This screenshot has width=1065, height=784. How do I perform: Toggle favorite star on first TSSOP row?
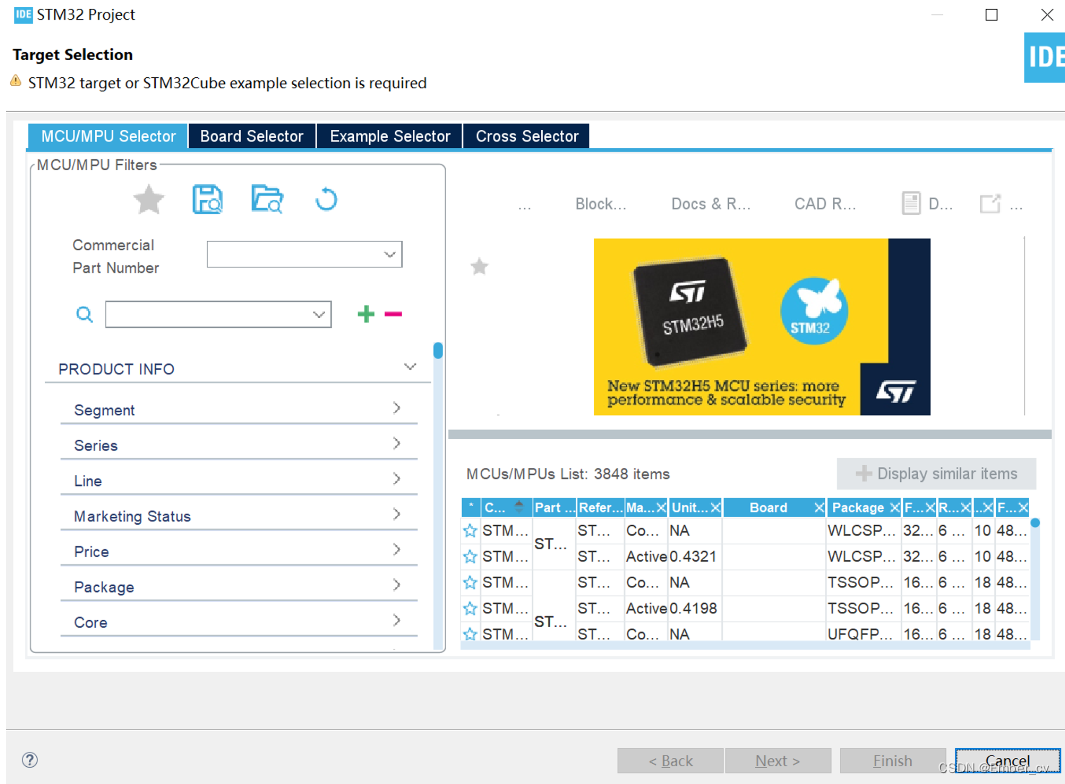pyautogui.click(x=470, y=582)
